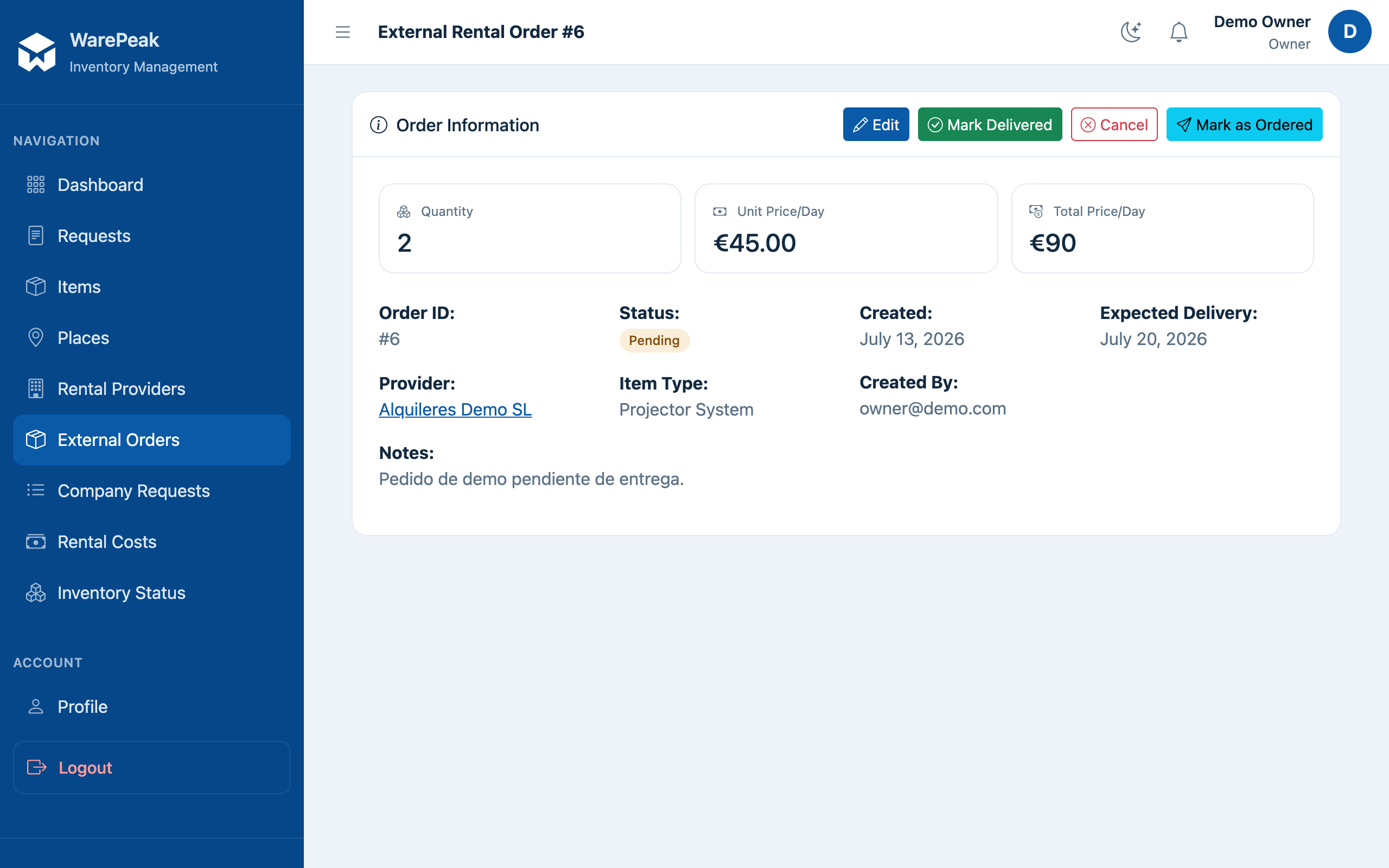1389x868 pixels.
Task: Click the Requests document icon
Action: [x=36, y=236]
